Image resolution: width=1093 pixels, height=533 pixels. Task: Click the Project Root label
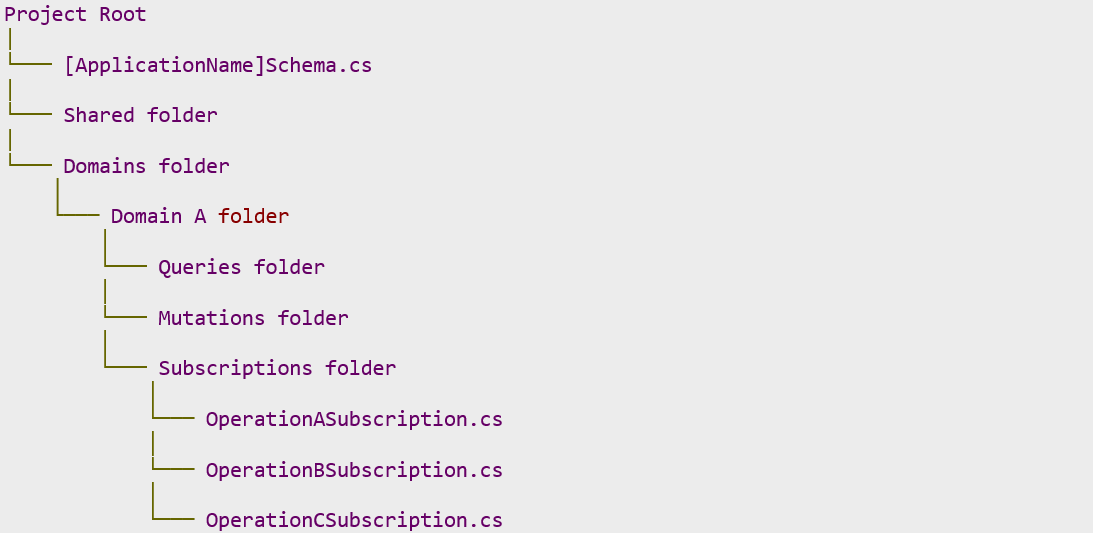[x=75, y=15]
